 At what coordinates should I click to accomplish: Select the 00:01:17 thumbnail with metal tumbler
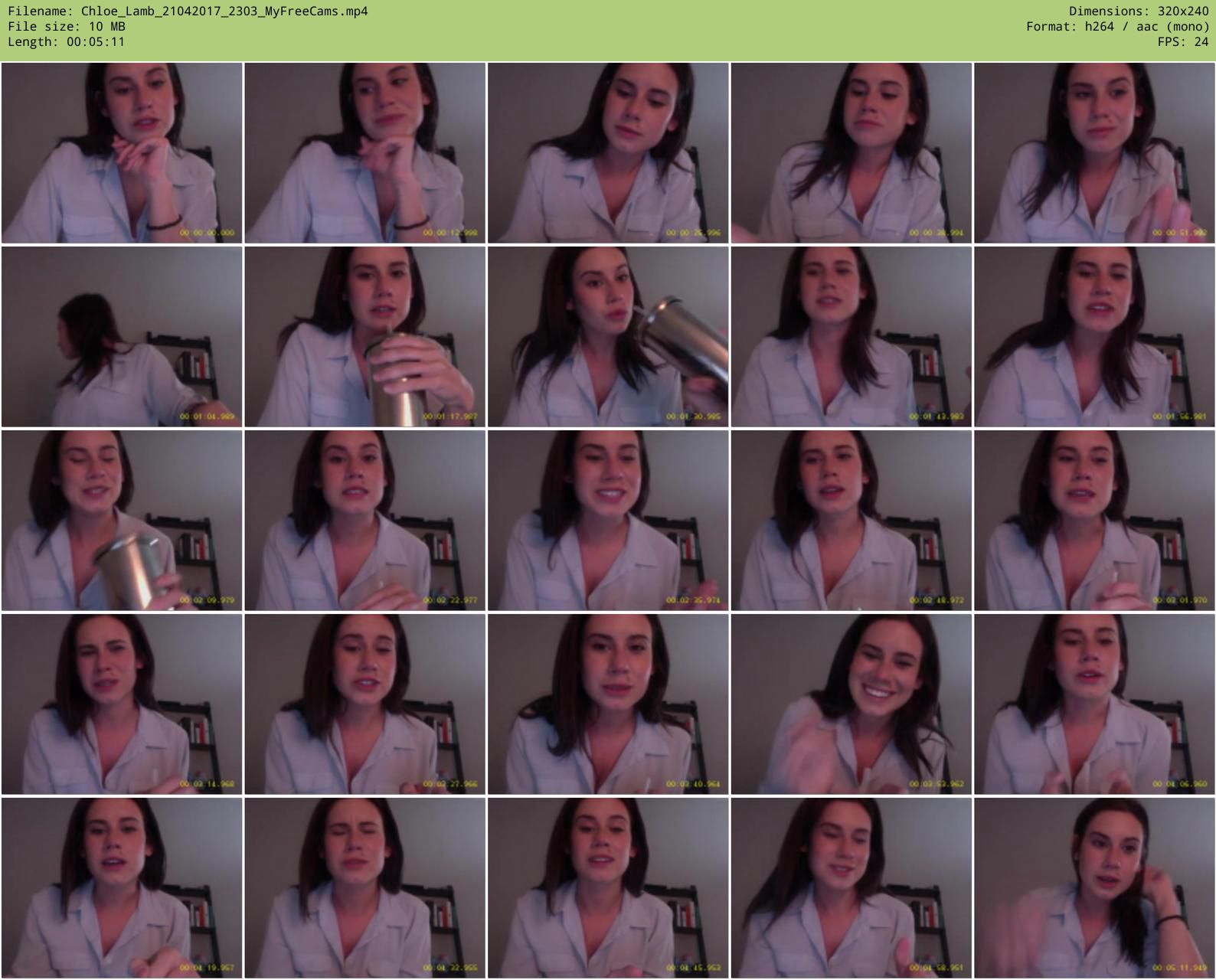(365, 337)
